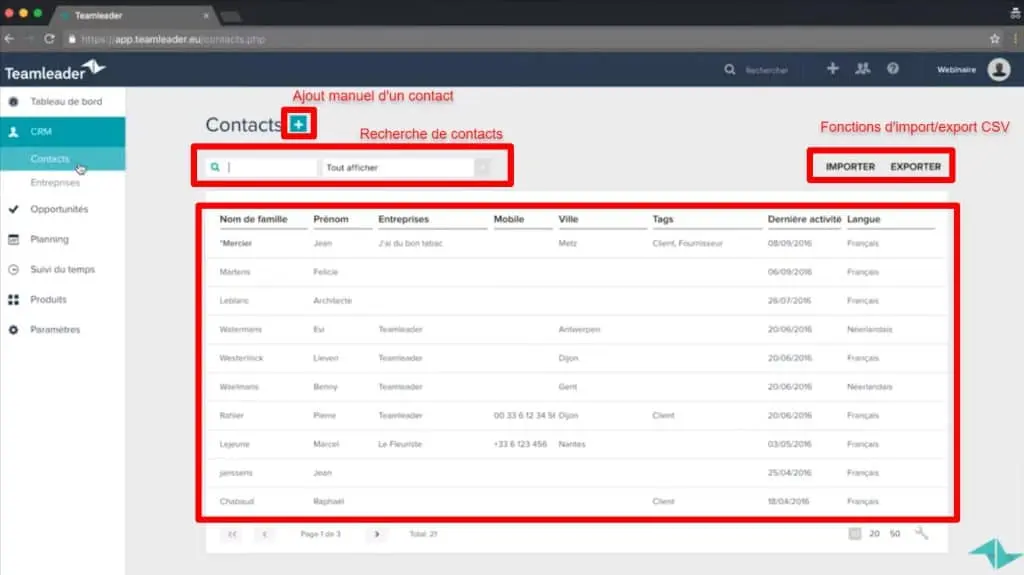Reload the page with browser refresh
The image size is (1024, 575).
[x=49, y=39]
